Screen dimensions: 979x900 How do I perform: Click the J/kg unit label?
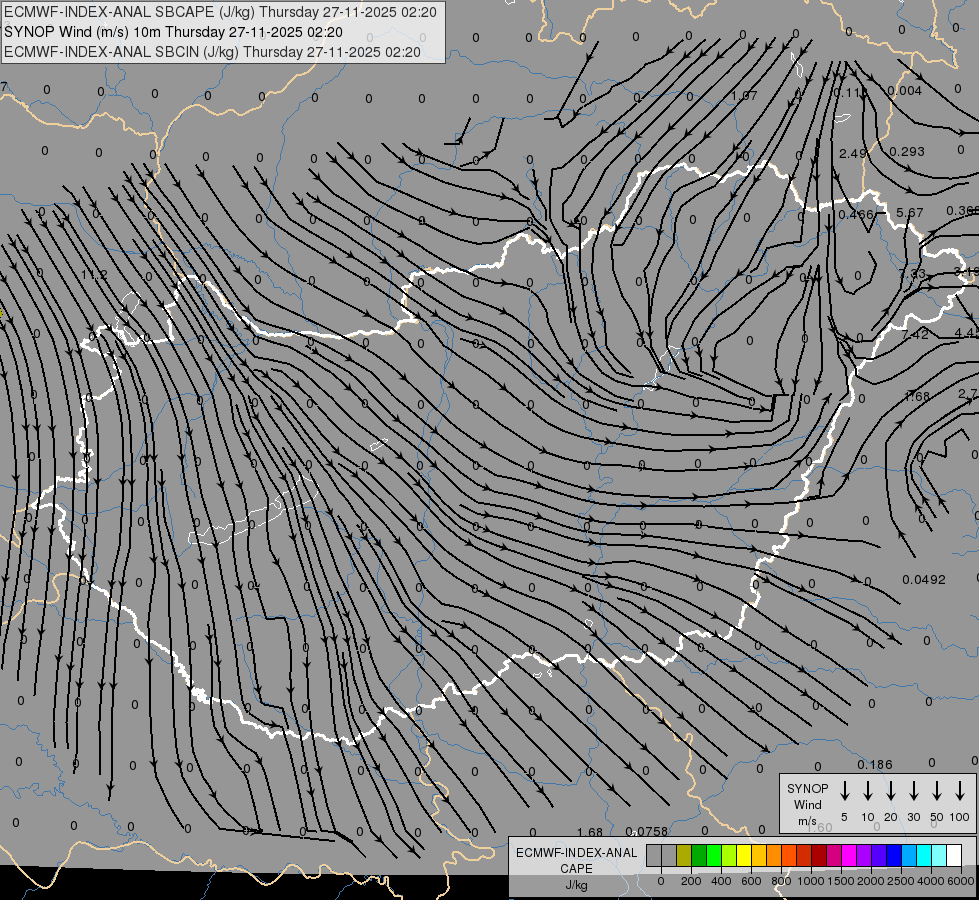[576, 885]
